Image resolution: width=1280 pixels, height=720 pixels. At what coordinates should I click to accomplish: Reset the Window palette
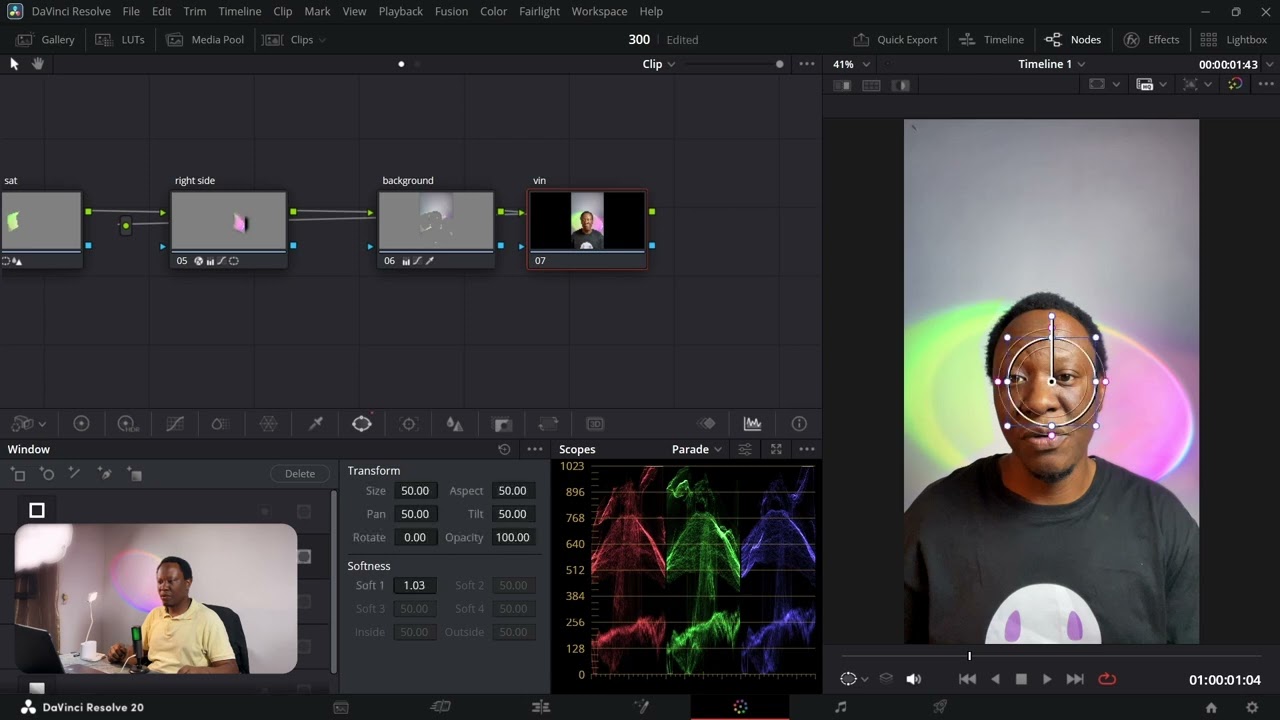(x=504, y=450)
